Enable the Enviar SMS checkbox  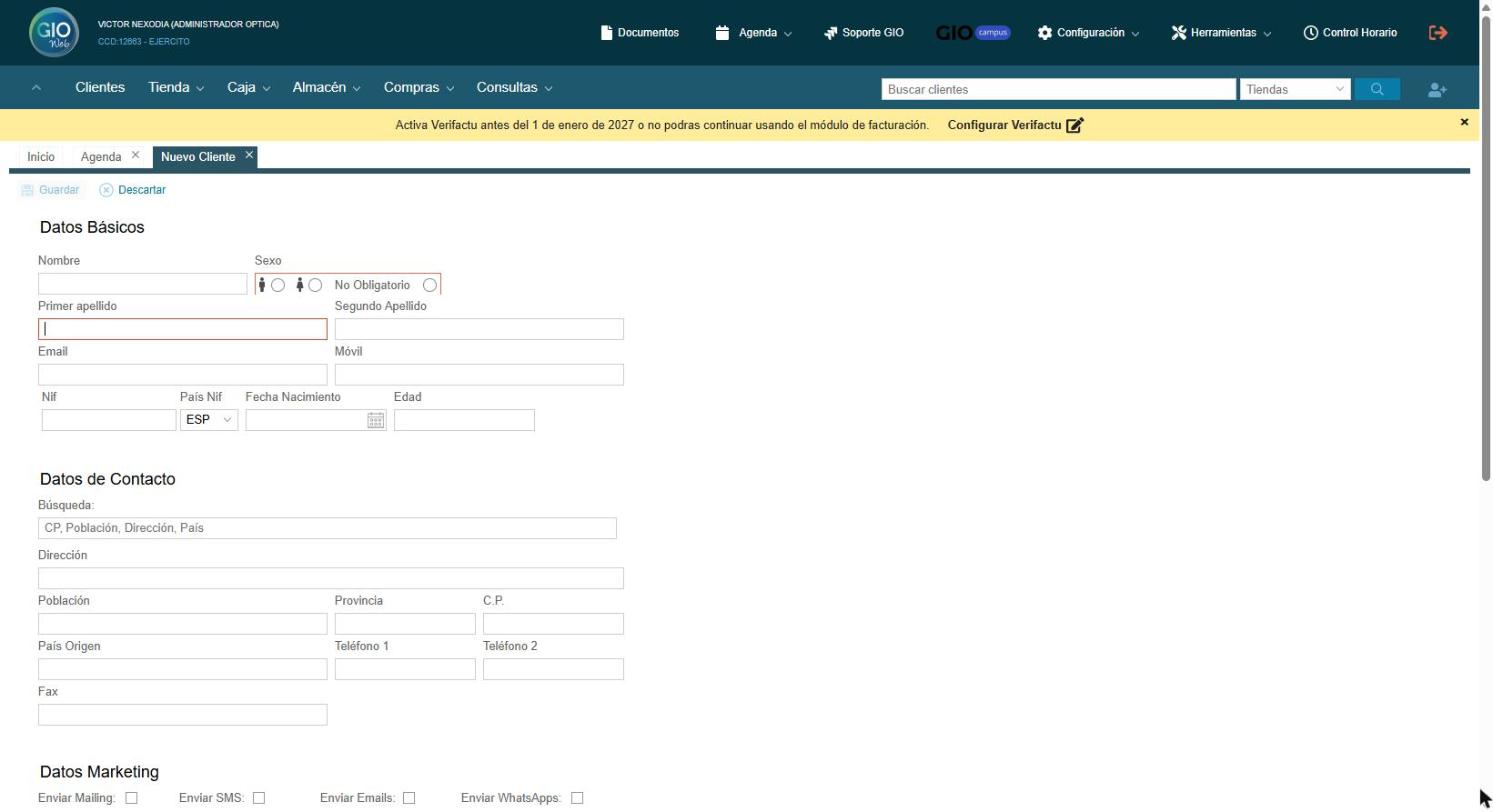tap(259, 798)
